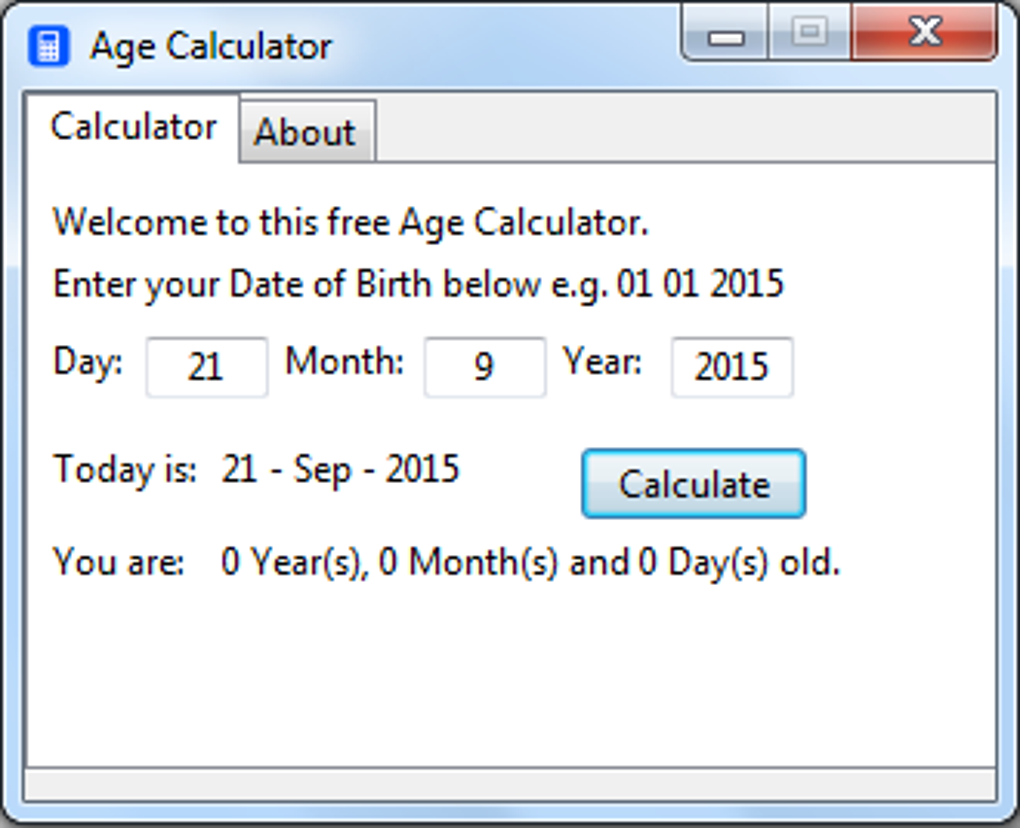Viewport: 1020px width, 828px height.
Task: Click the Day input field showing 21
Action: [x=206, y=367]
